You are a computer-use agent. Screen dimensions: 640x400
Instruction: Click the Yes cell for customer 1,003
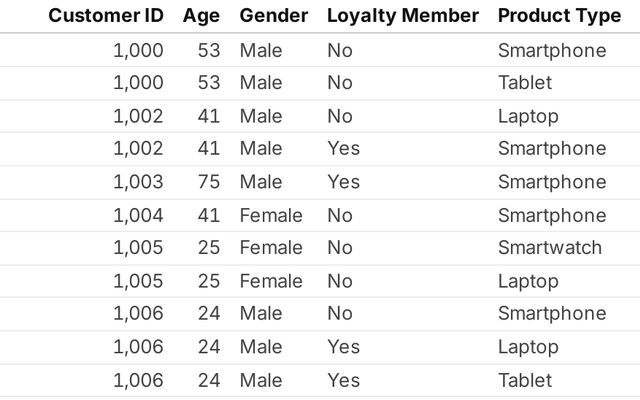[342, 182]
